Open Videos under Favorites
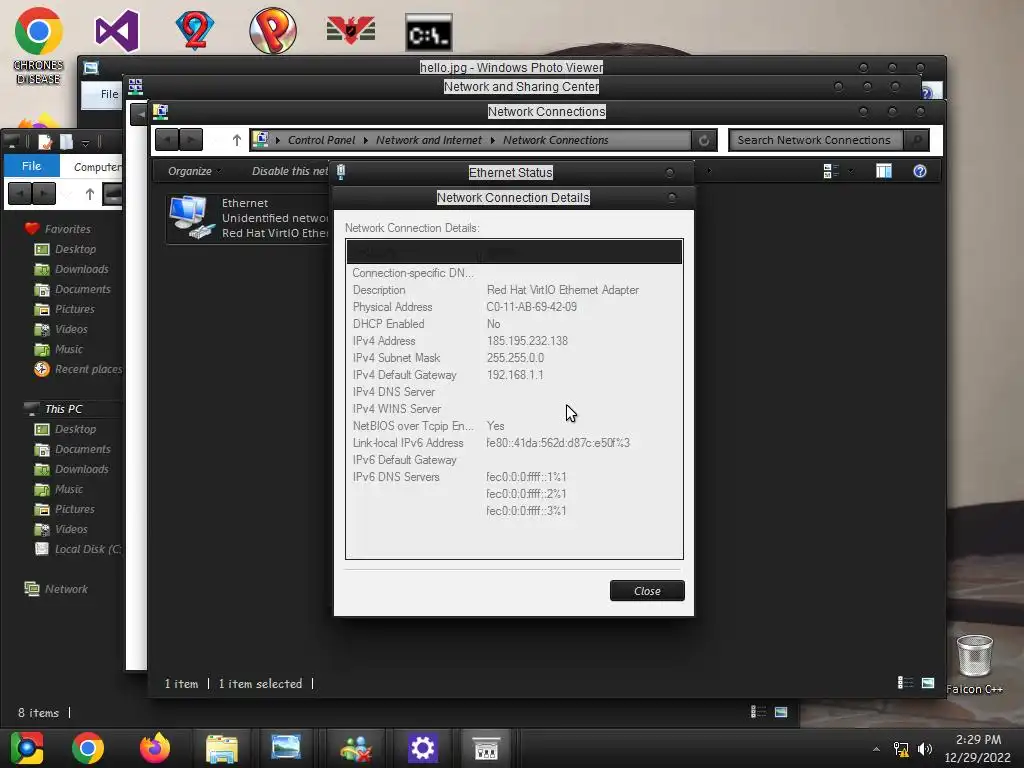The image size is (1024, 768). pos(71,329)
